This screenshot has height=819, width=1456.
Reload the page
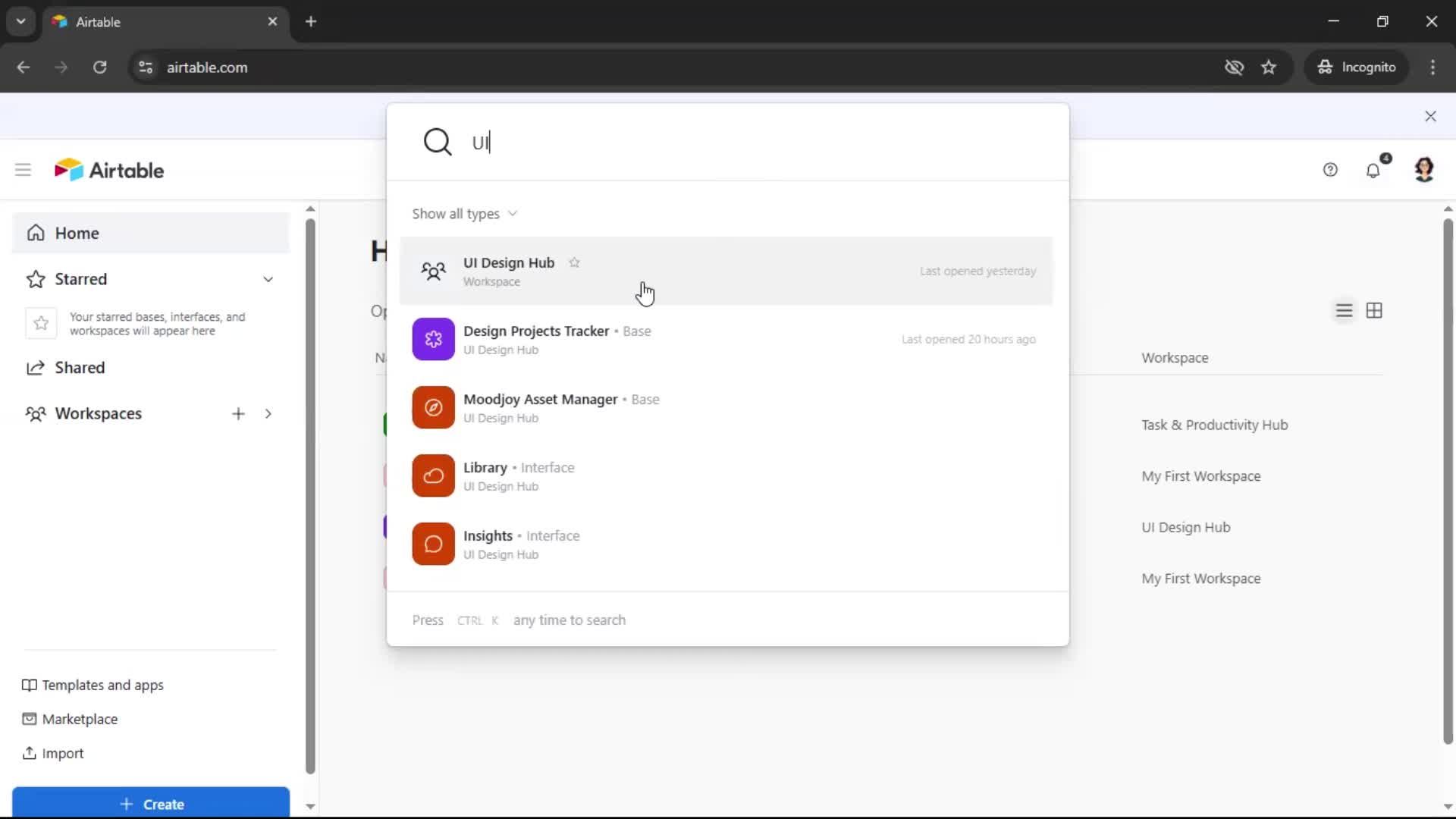[x=99, y=67]
